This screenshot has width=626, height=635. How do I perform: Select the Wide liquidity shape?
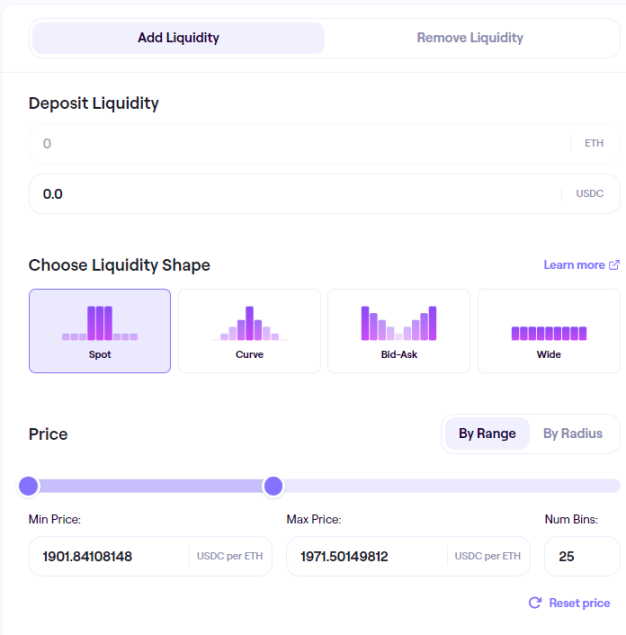[549, 331]
